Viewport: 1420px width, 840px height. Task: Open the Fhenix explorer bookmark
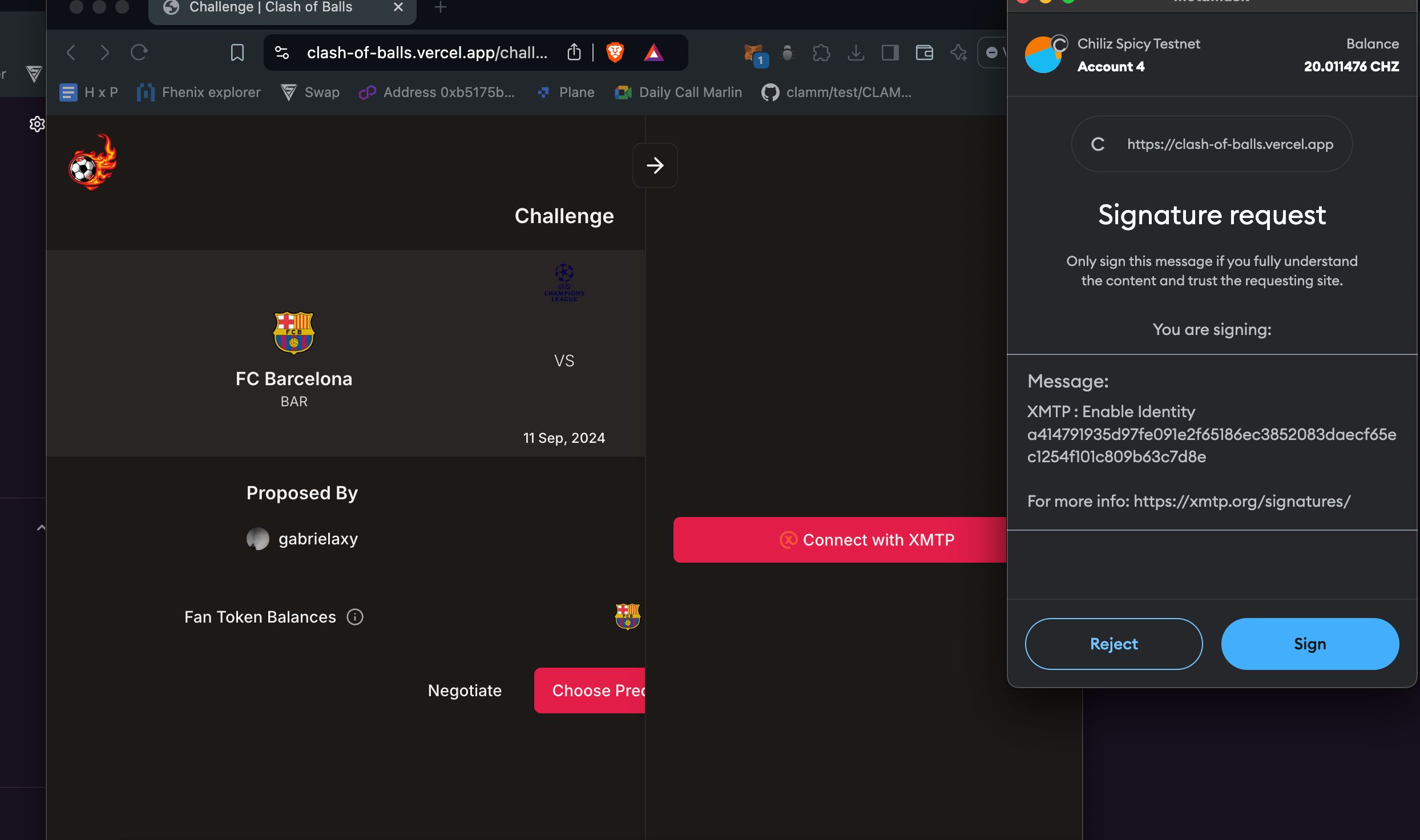199,92
